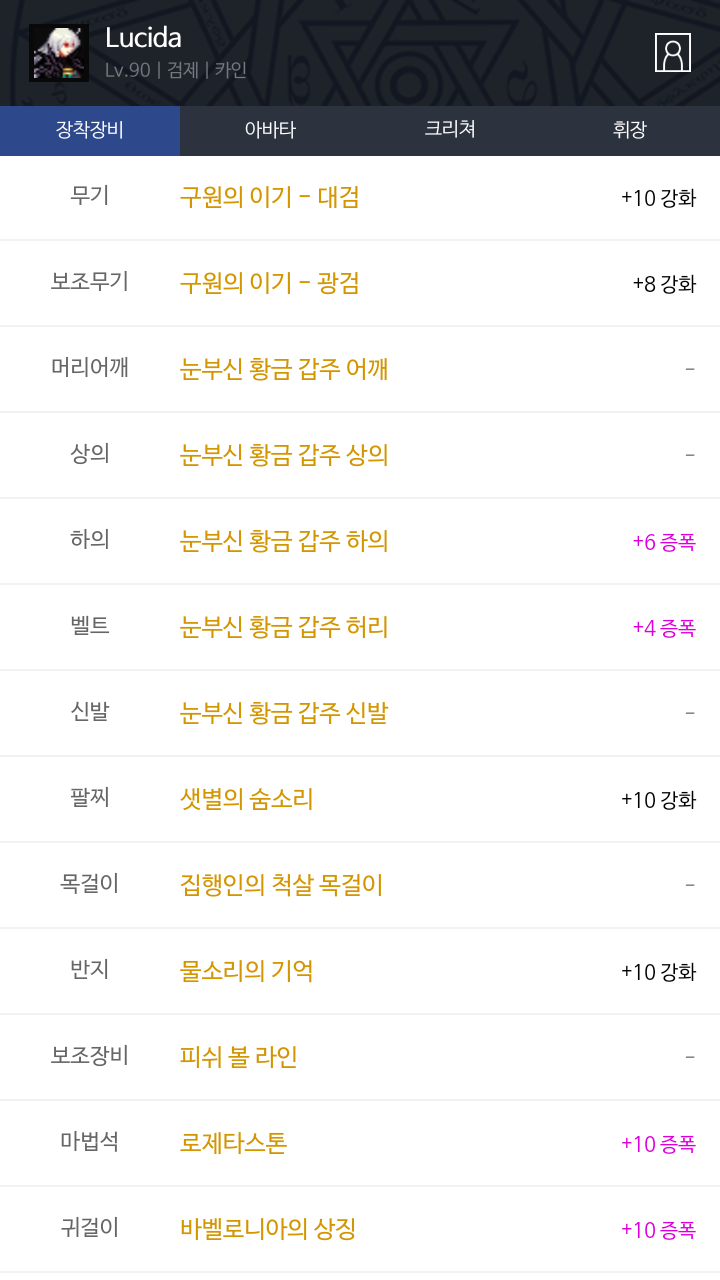View support equipment 피쉬 볼 라인
This screenshot has height=1280, width=720.
pos(239,1057)
